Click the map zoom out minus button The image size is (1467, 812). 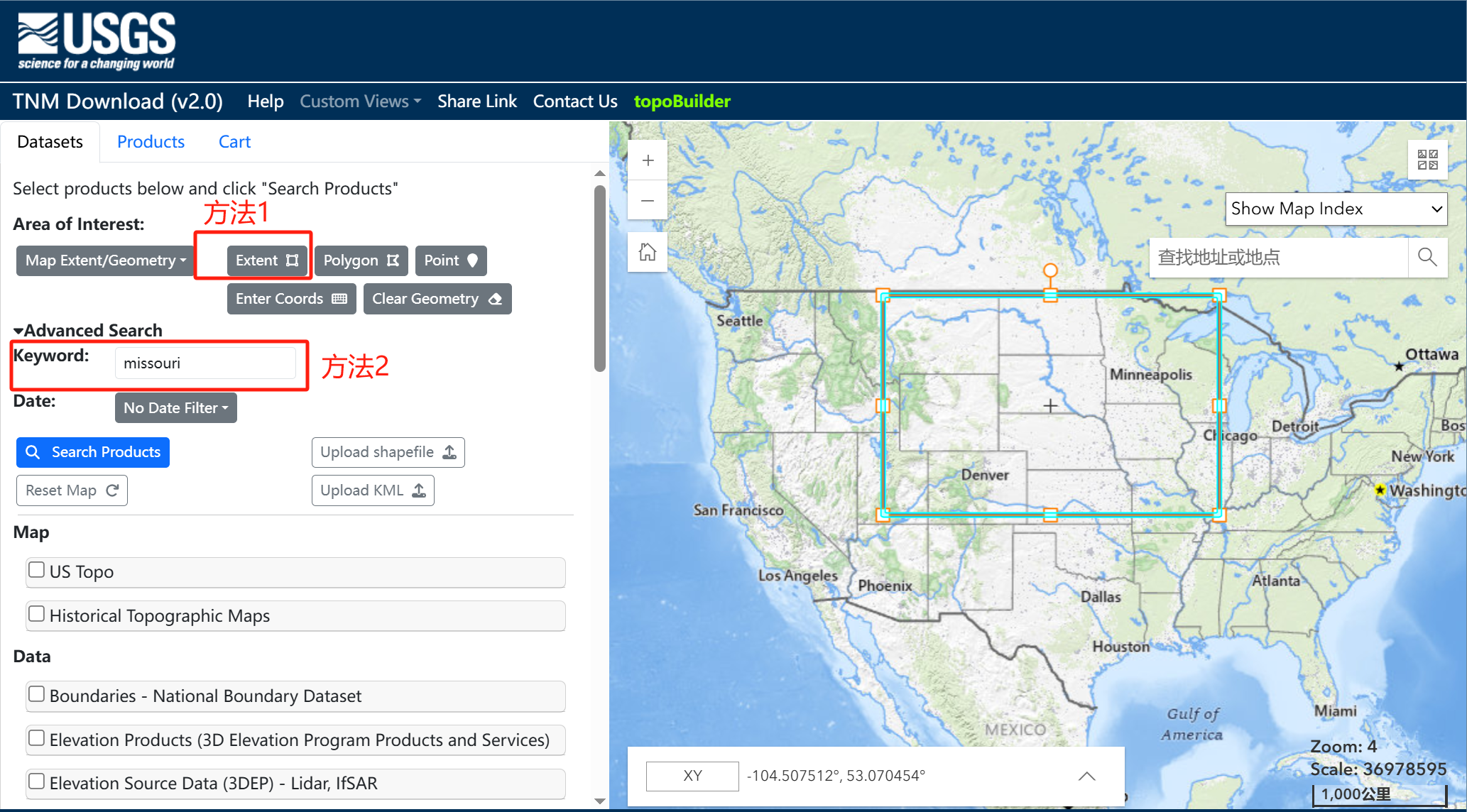pos(648,201)
